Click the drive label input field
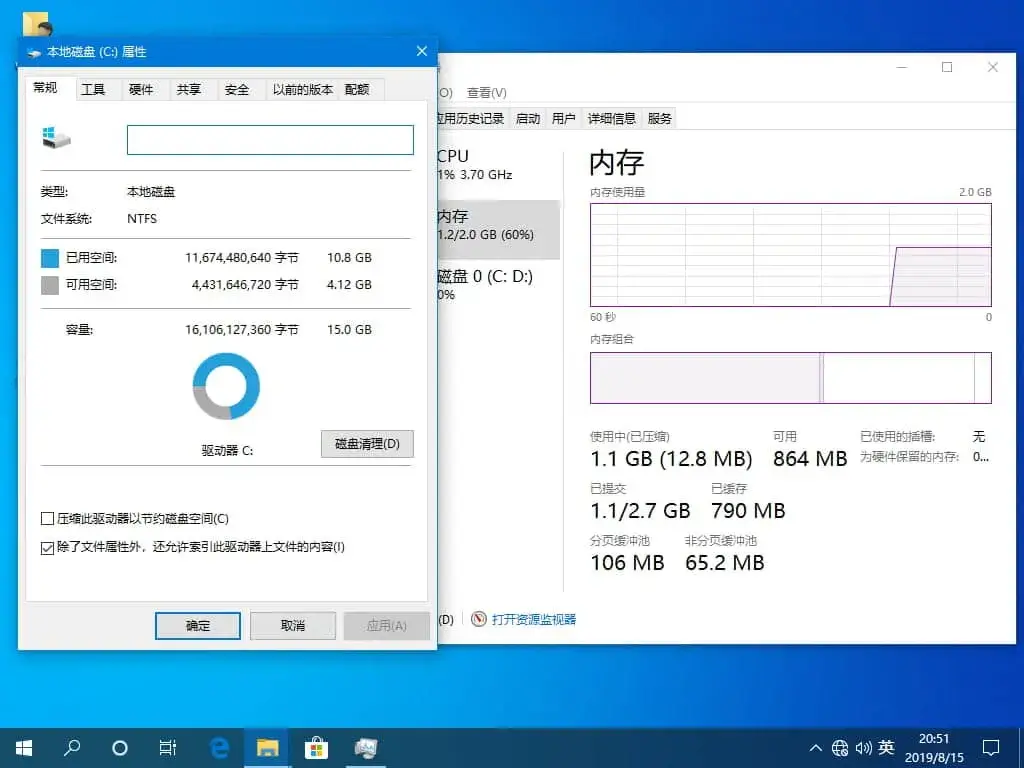Screen dimensions: 1024x768 tap(270, 140)
